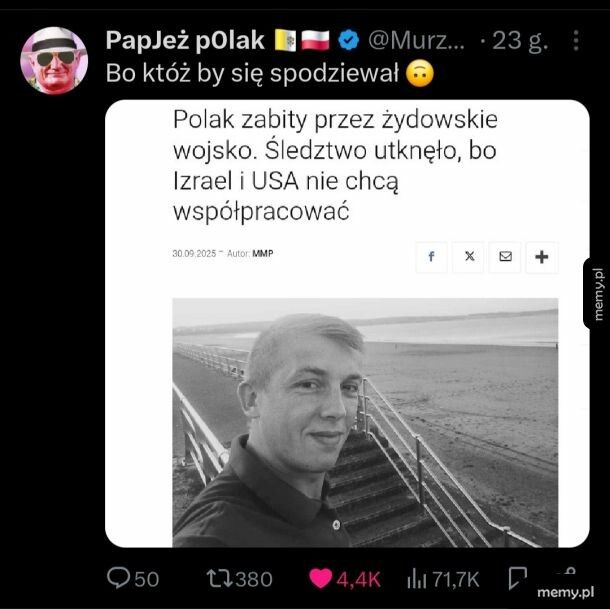The width and height of the screenshot is (610, 609).
Task: Expand more share options with plus icon
Action: tap(542, 256)
